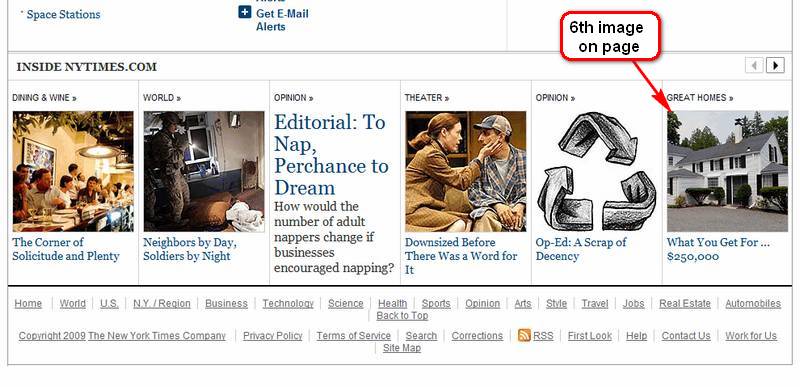
Task: Go to Arts in footer navigation
Action: 522,303
